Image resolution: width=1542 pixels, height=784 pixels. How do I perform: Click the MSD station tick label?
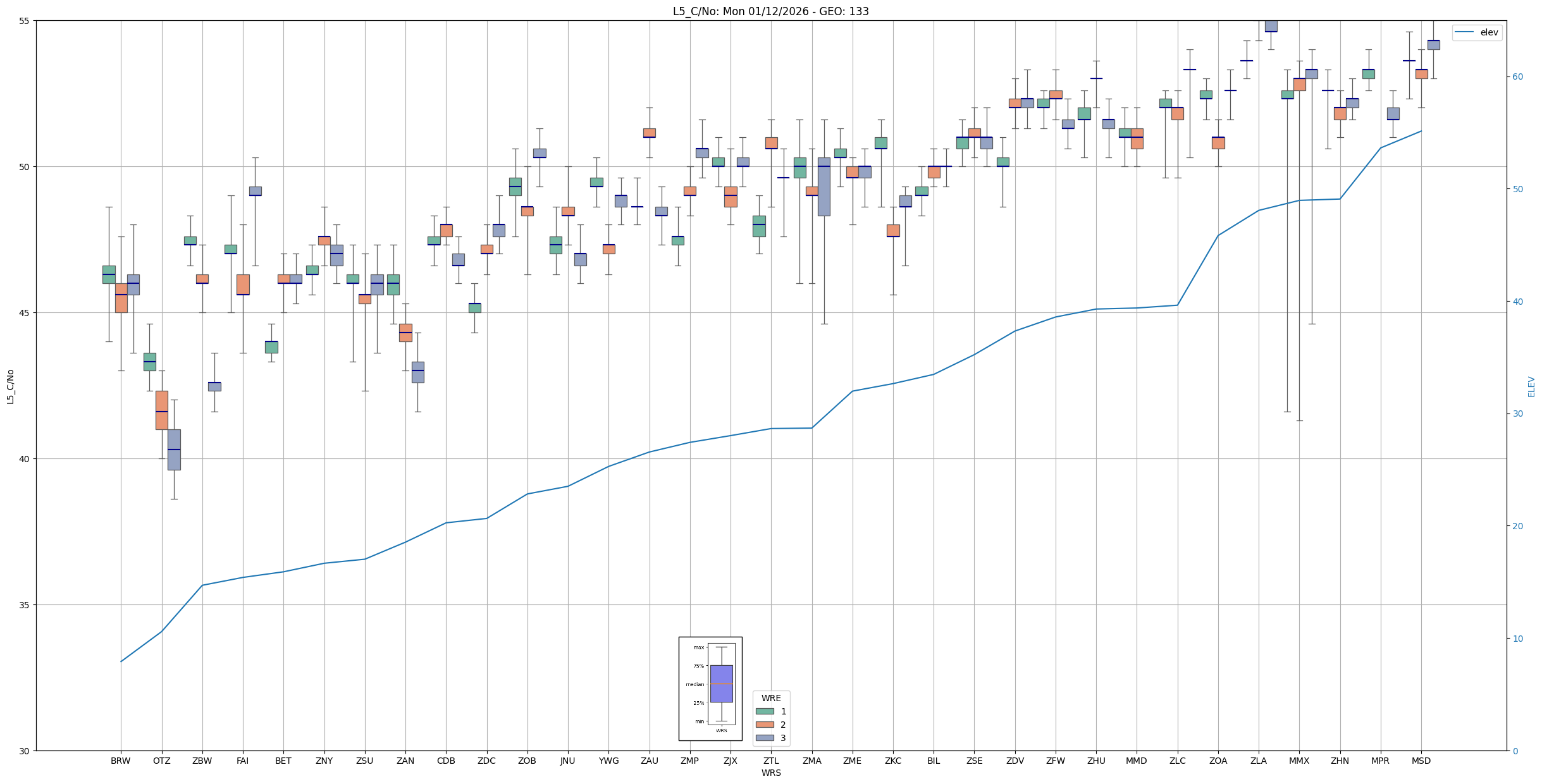pos(1421,761)
